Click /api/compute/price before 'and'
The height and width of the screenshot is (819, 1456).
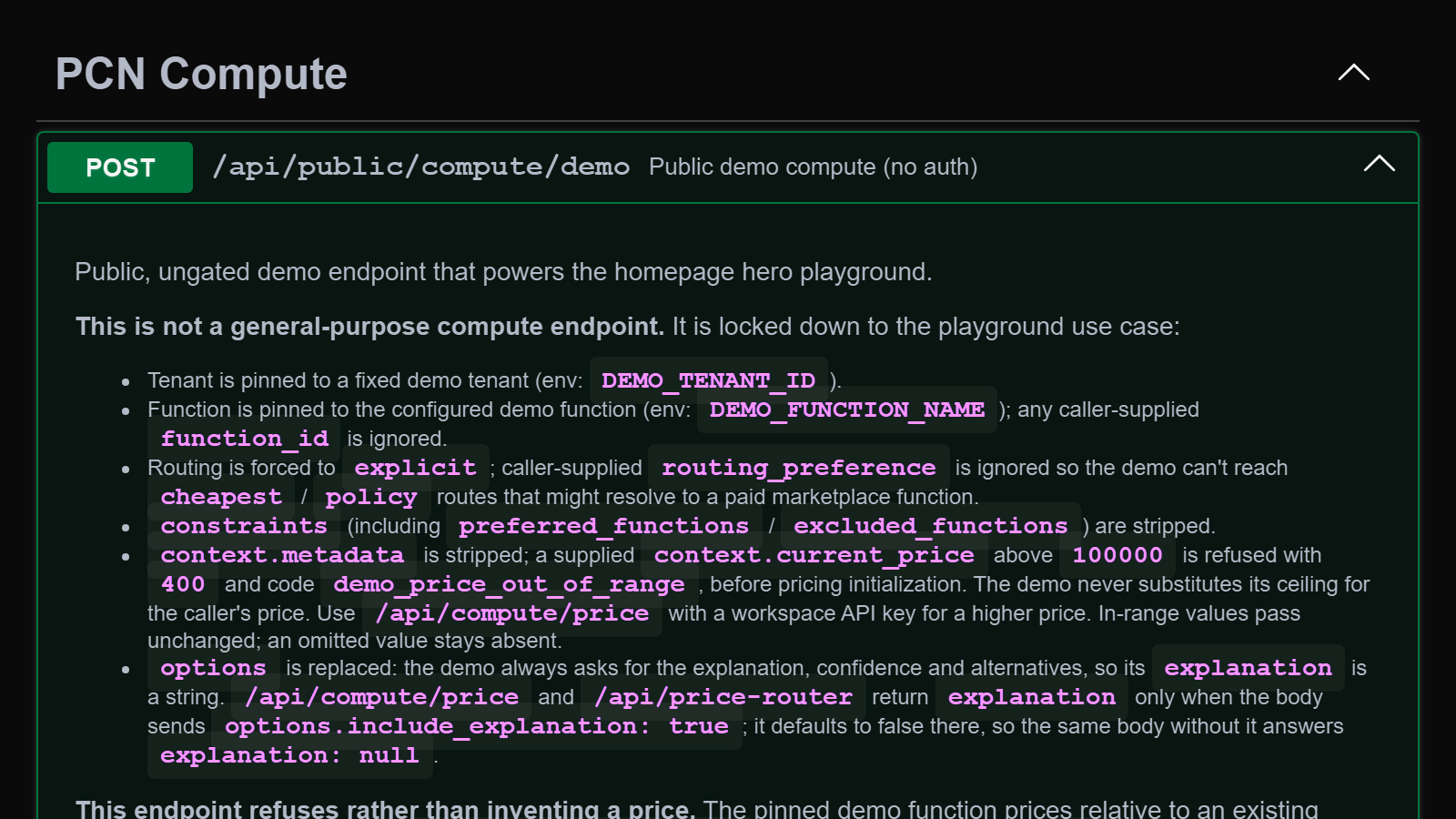pos(381,697)
